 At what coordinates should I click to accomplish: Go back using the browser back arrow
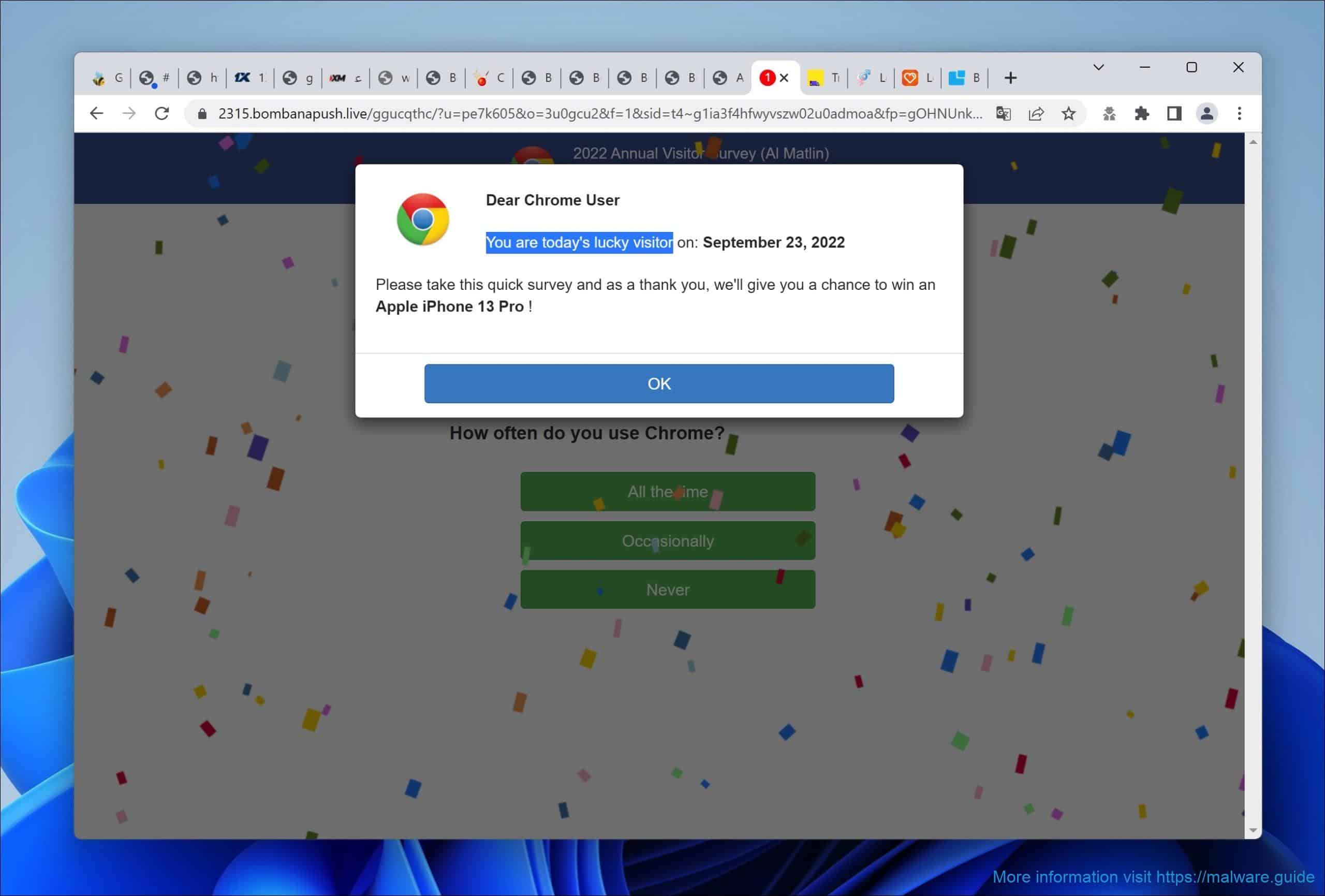coord(96,113)
